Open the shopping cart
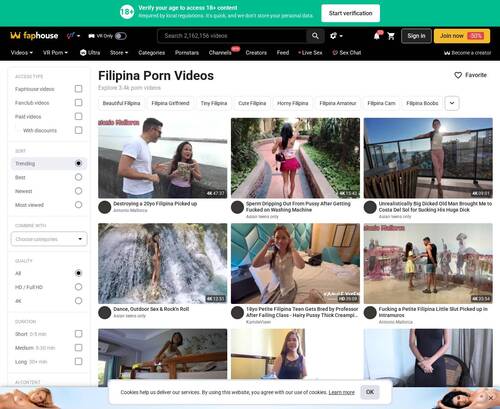 [391, 36]
